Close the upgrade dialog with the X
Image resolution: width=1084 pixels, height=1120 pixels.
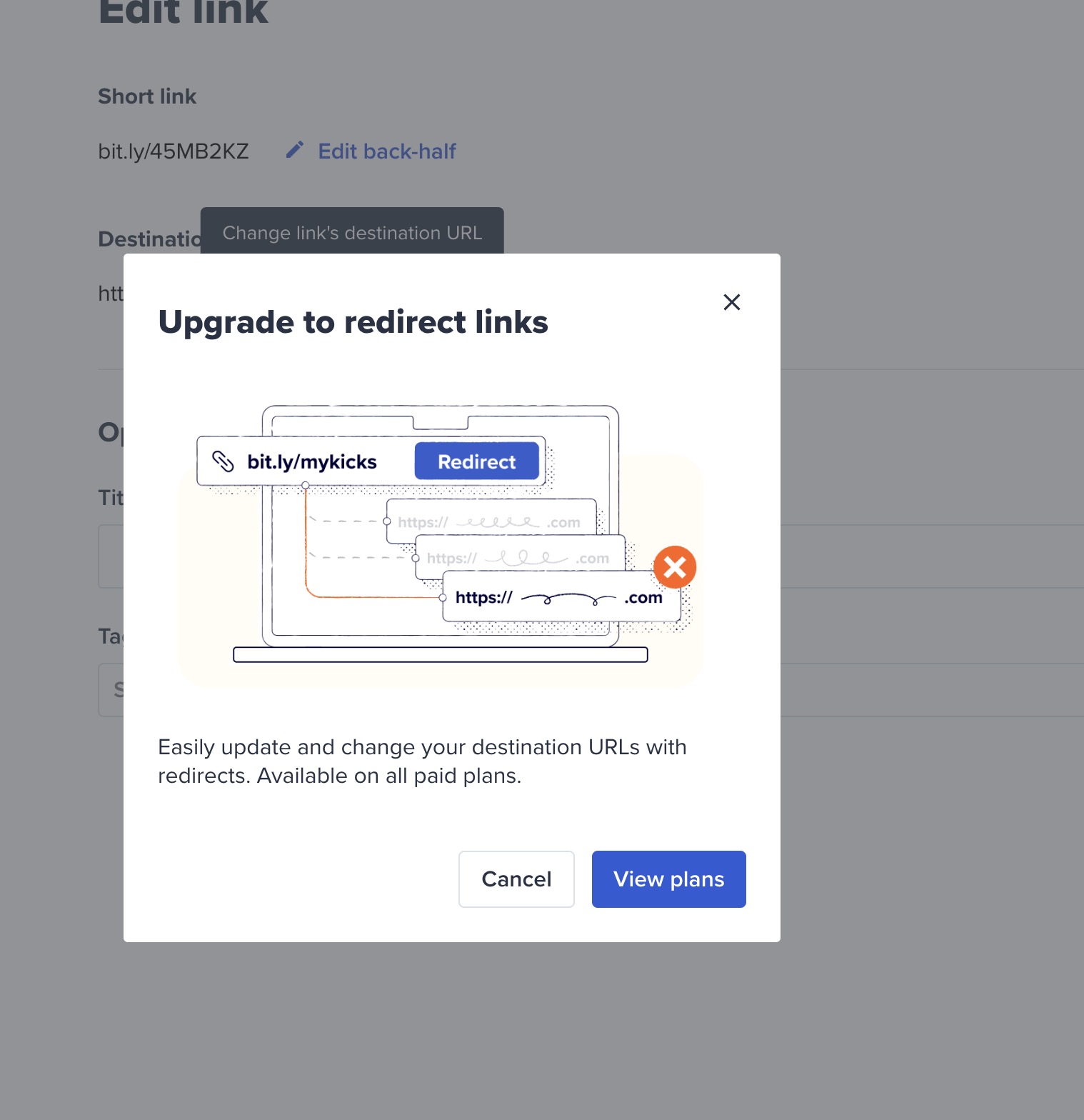click(x=731, y=302)
